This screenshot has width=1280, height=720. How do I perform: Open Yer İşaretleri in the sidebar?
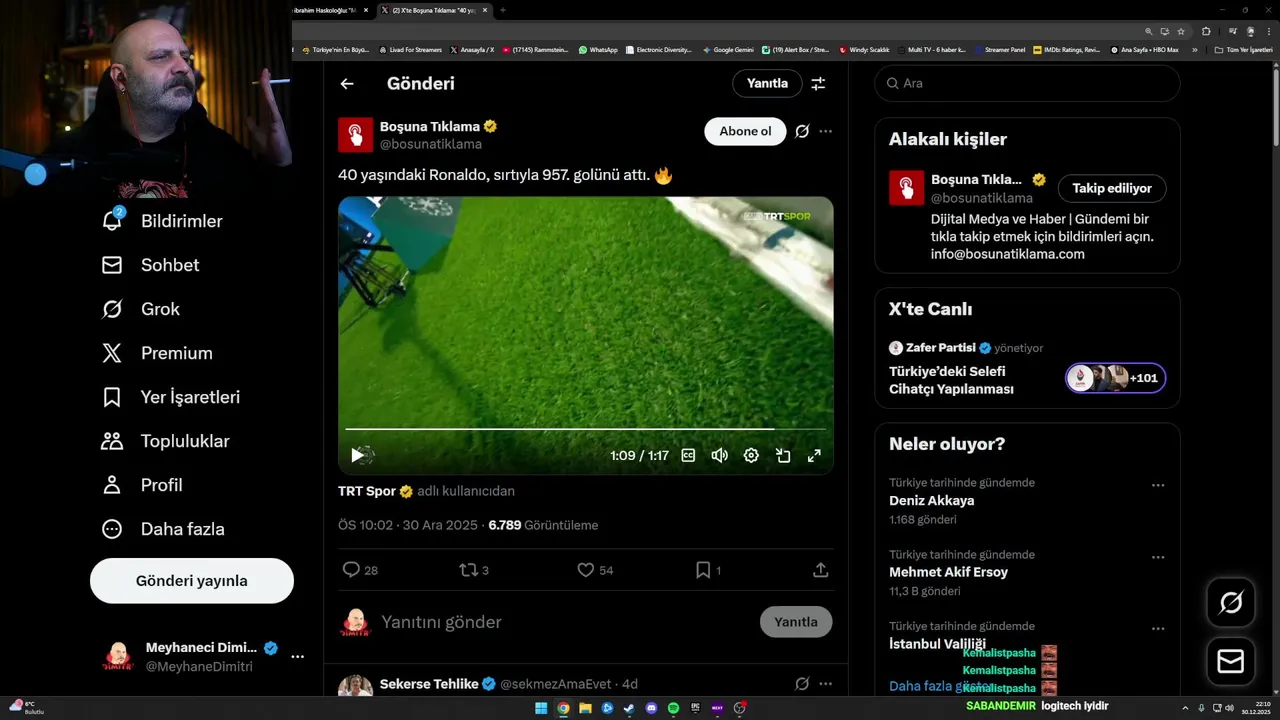171,397
